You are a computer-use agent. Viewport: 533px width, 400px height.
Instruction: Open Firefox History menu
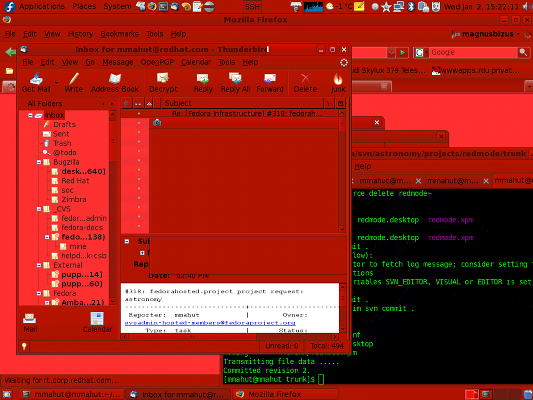(x=80, y=34)
